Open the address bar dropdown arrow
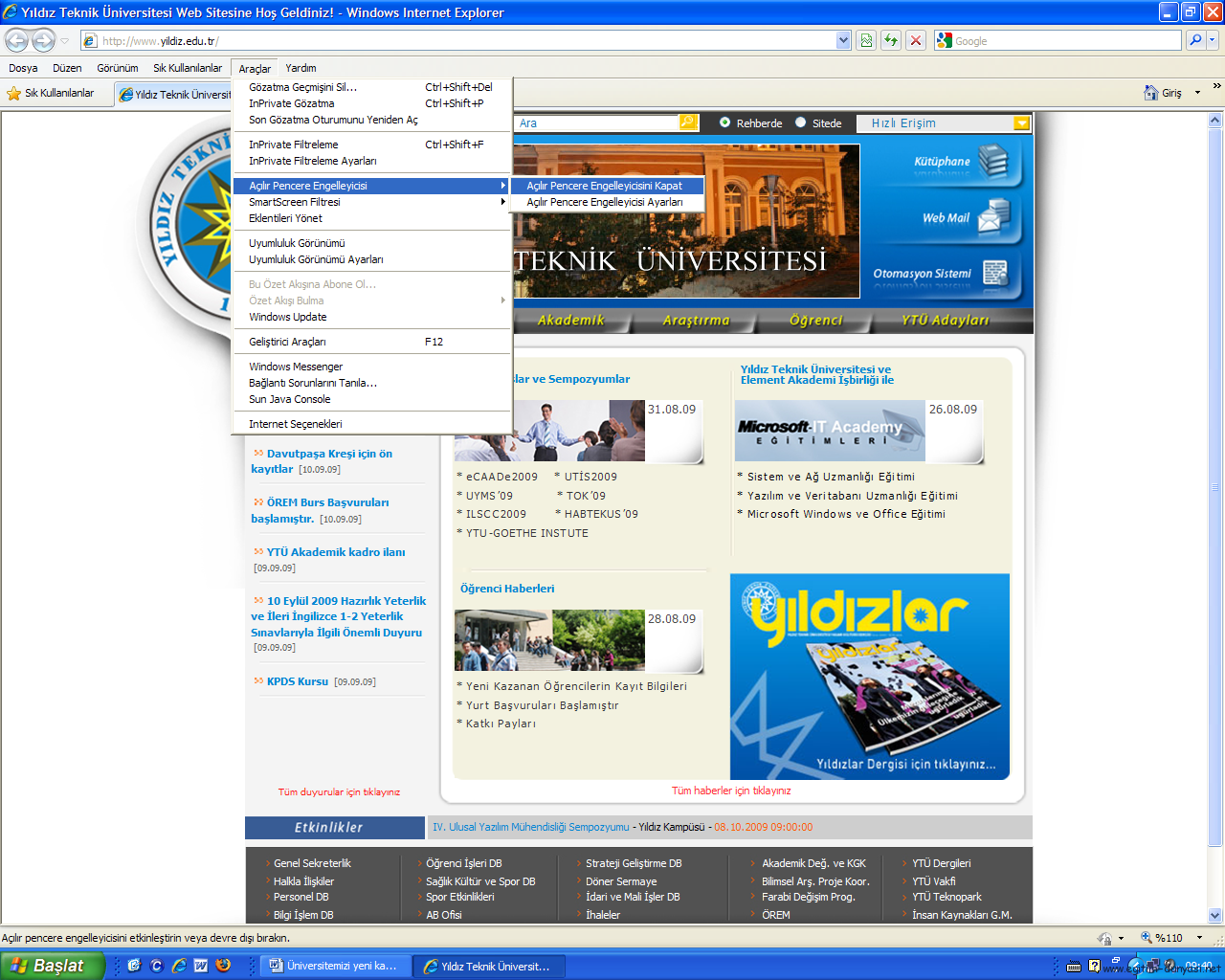This screenshot has height=980, width=1225. coord(843,40)
